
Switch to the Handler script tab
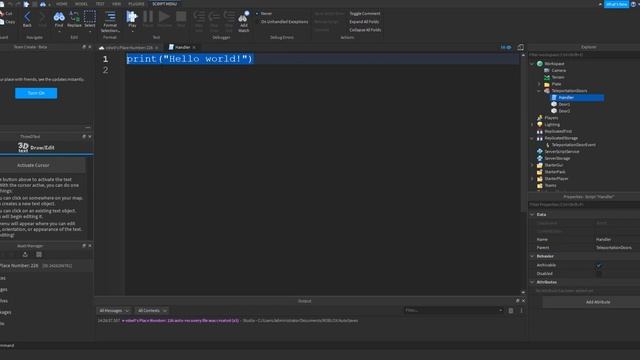(x=182, y=47)
